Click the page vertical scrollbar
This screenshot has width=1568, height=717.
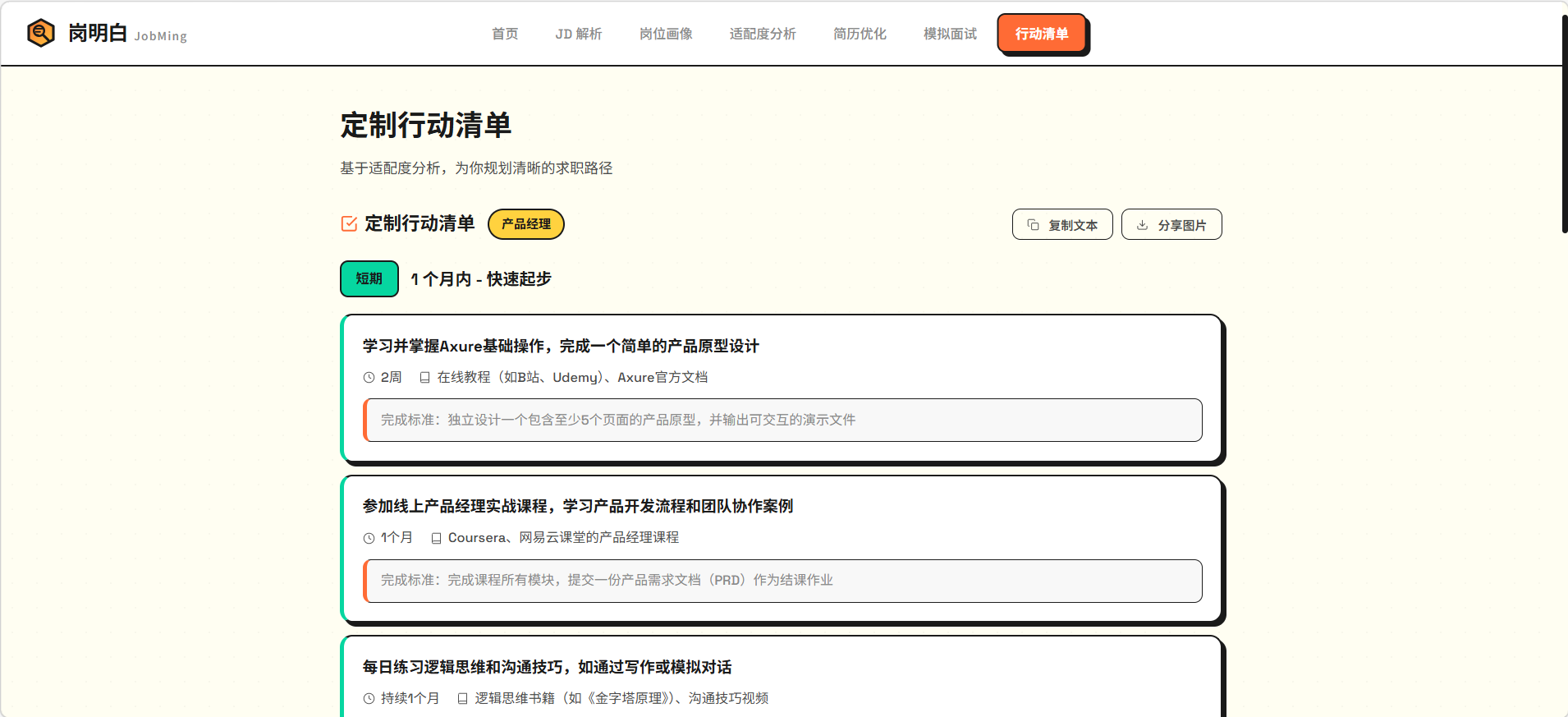pos(1564,123)
